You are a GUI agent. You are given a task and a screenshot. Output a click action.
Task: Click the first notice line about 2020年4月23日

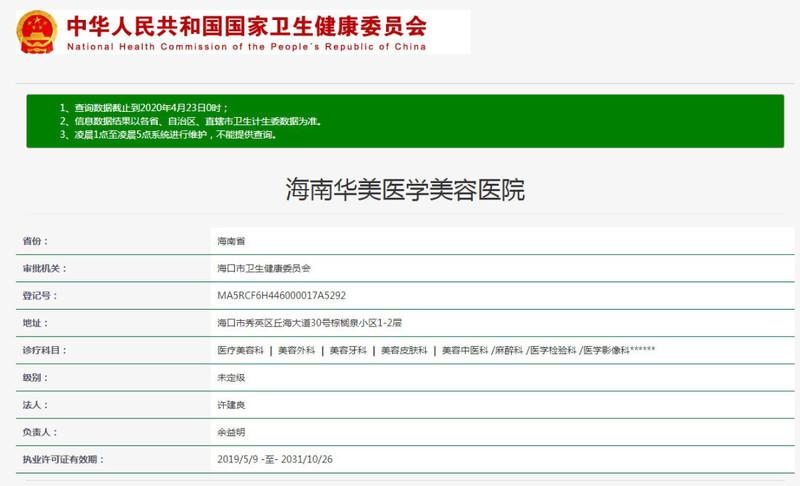pyautogui.click(x=143, y=107)
